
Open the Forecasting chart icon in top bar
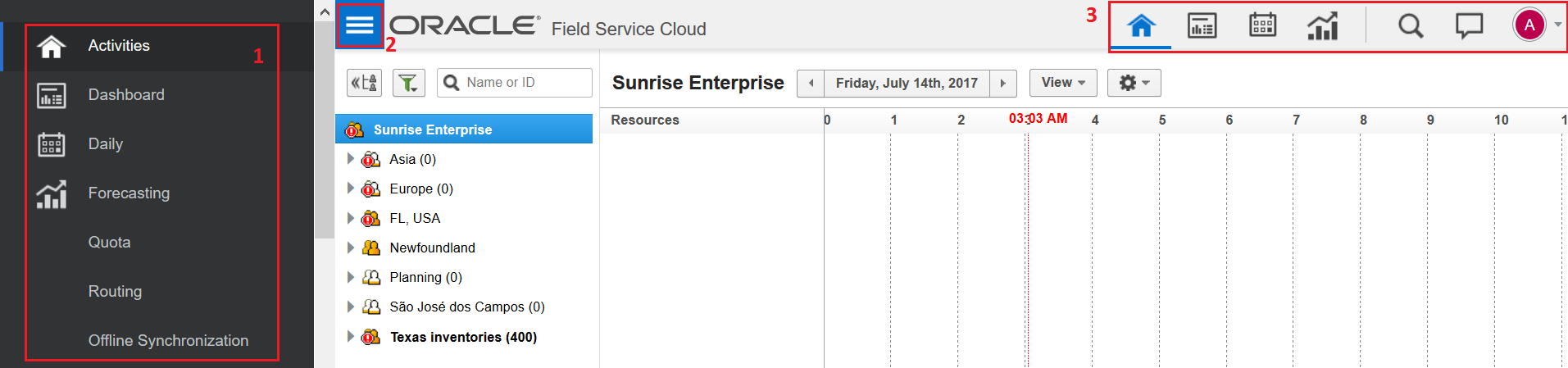pyautogui.click(x=1322, y=26)
